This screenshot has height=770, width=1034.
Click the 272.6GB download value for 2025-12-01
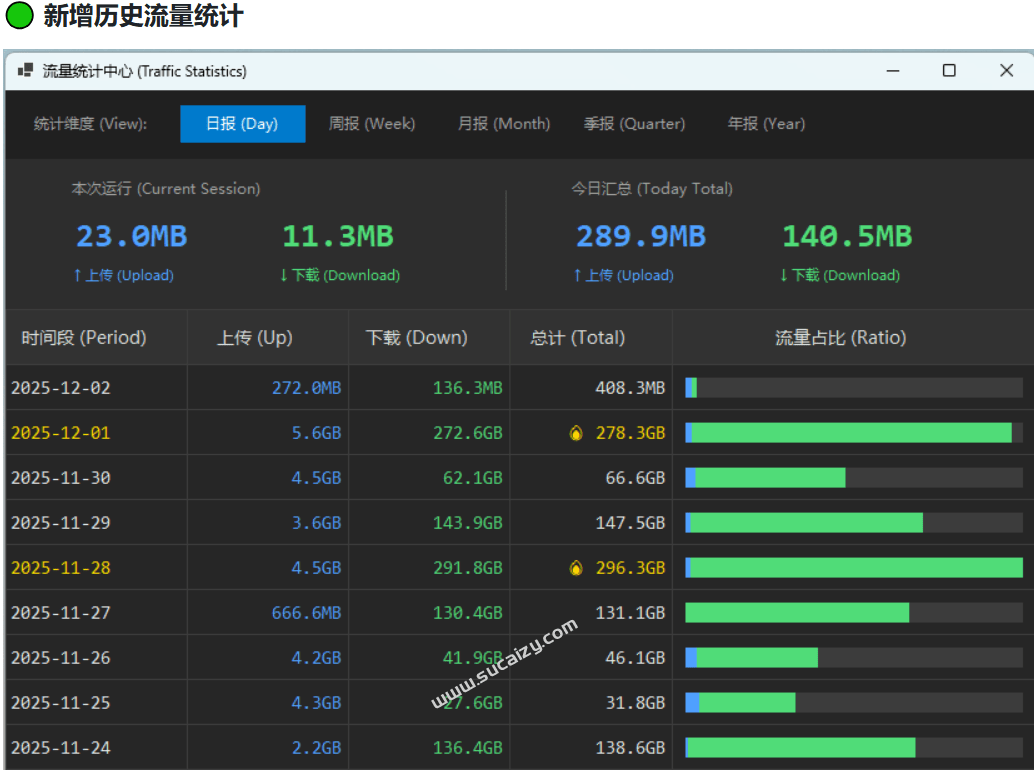tap(467, 432)
